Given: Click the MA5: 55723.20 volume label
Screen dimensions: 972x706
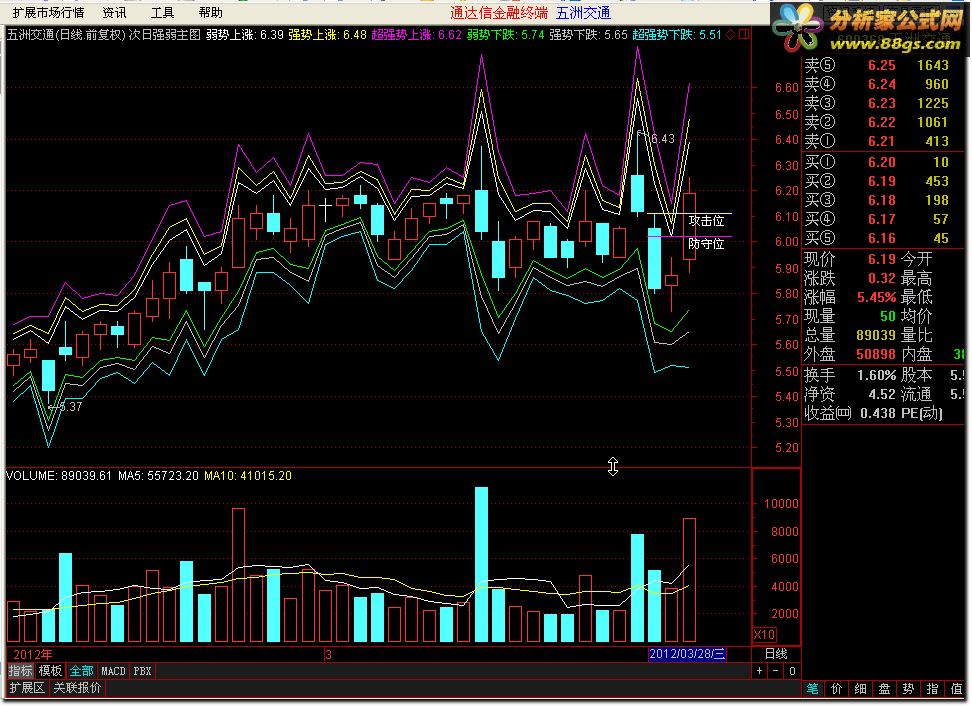Looking at the screenshot, I should pyautogui.click(x=158, y=475).
